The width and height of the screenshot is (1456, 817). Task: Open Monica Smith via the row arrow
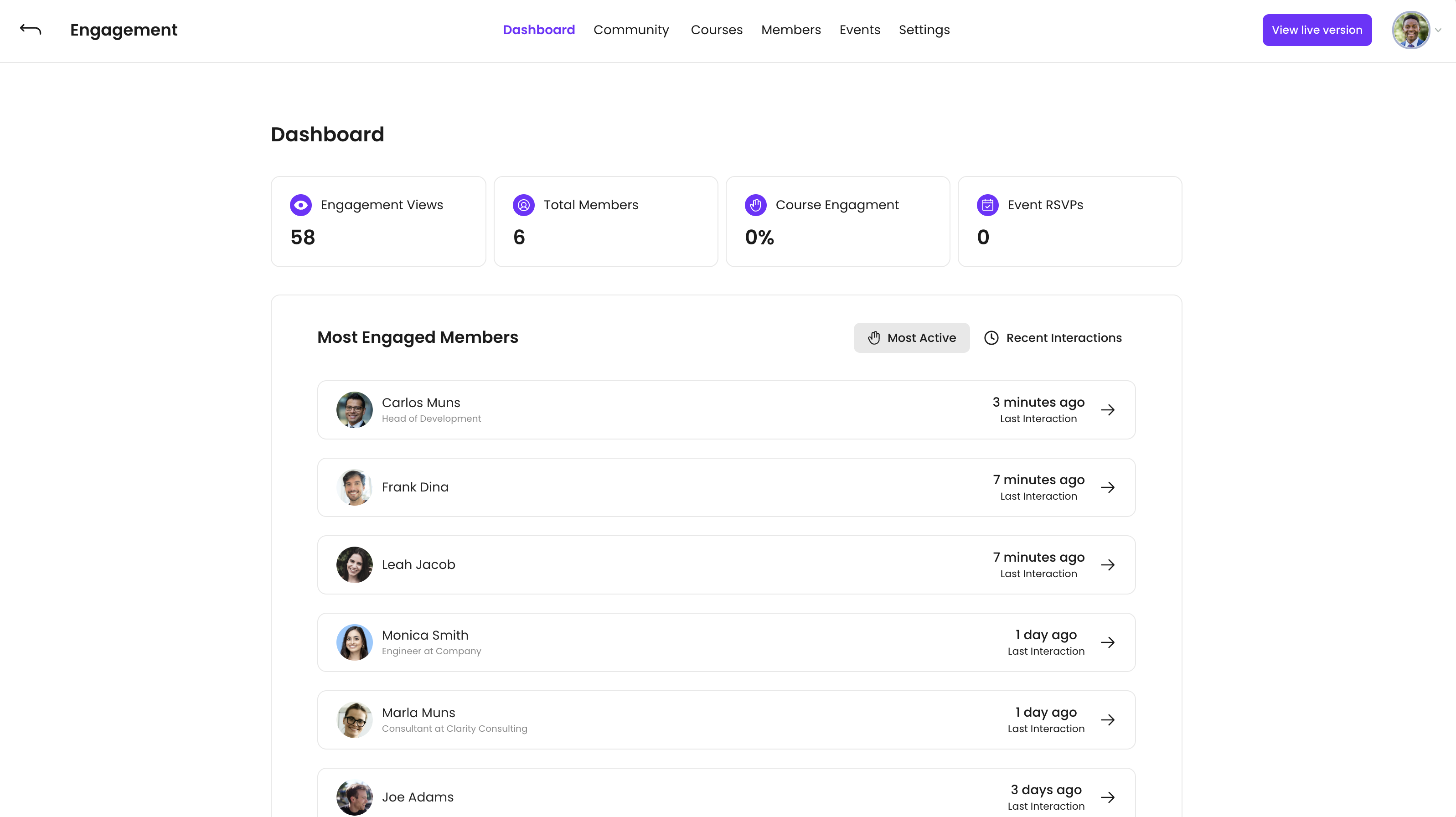(1108, 642)
